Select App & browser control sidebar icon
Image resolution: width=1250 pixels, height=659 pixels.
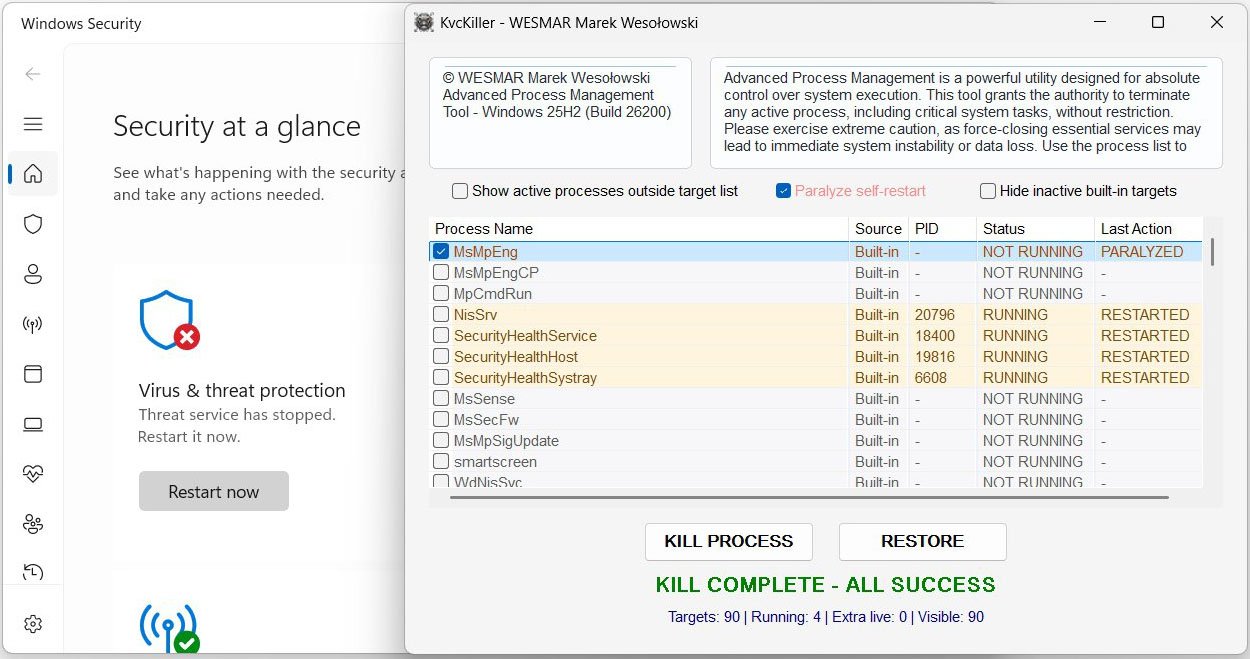(x=33, y=374)
